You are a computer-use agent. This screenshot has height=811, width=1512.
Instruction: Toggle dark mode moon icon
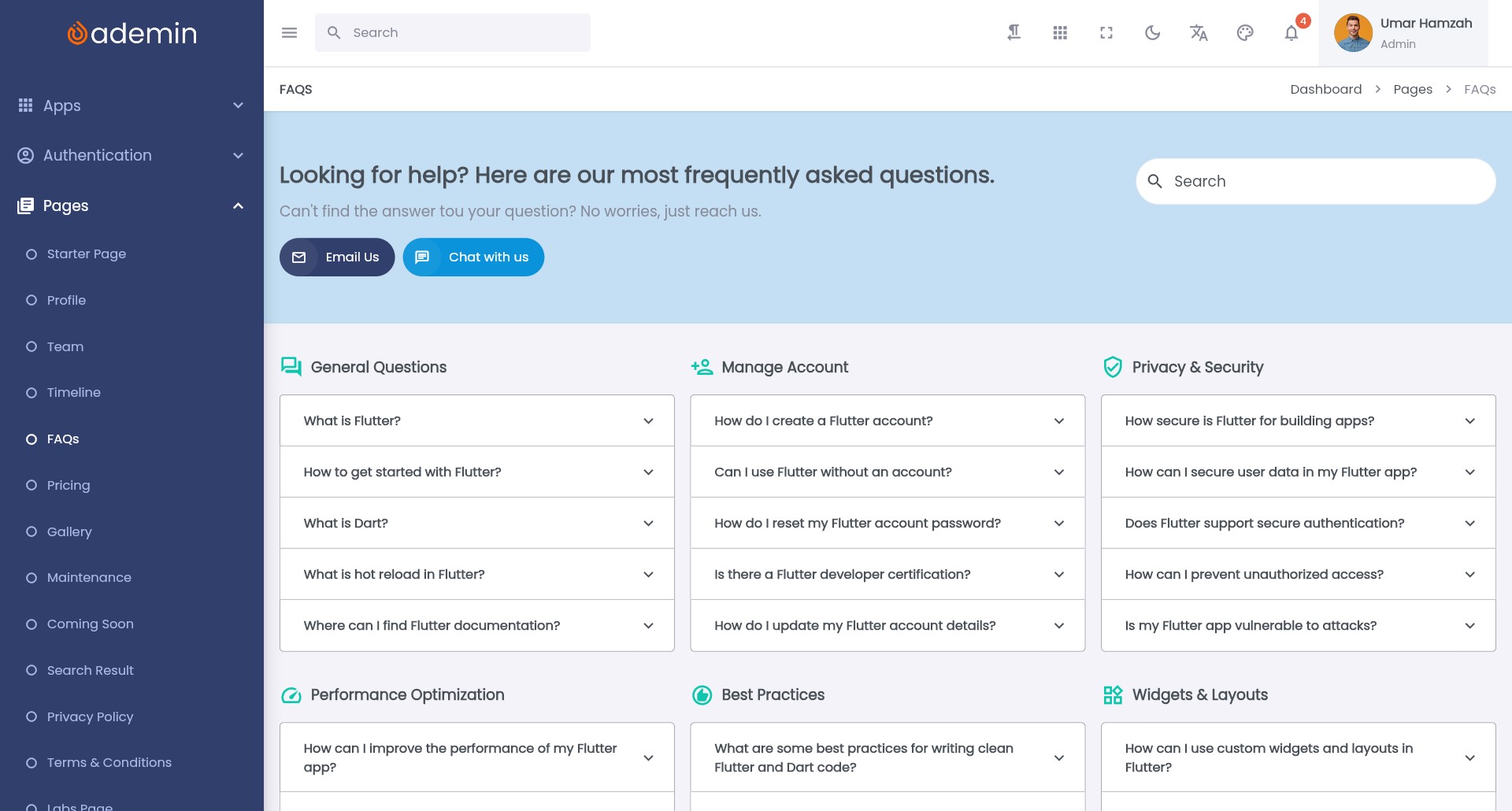pyautogui.click(x=1152, y=33)
